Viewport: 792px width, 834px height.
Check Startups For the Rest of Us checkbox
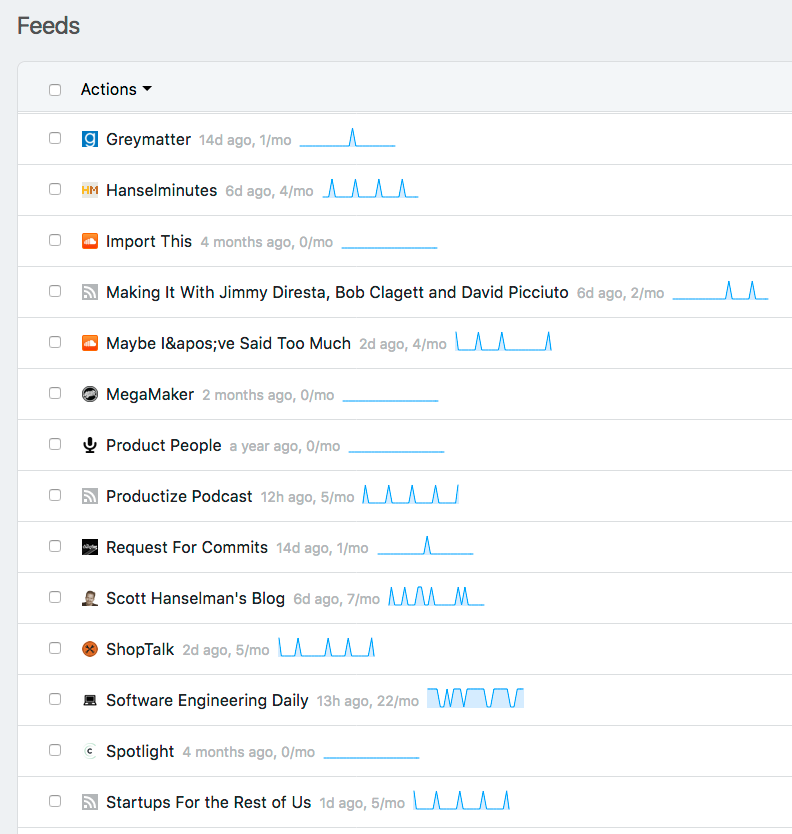(55, 801)
